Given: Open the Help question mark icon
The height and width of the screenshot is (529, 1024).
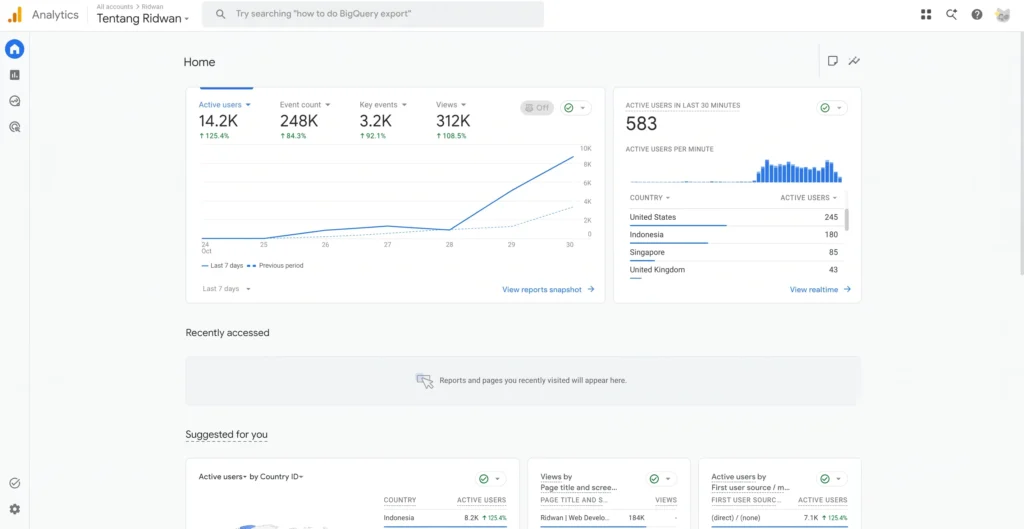Looking at the screenshot, I should click(x=977, y=14).
